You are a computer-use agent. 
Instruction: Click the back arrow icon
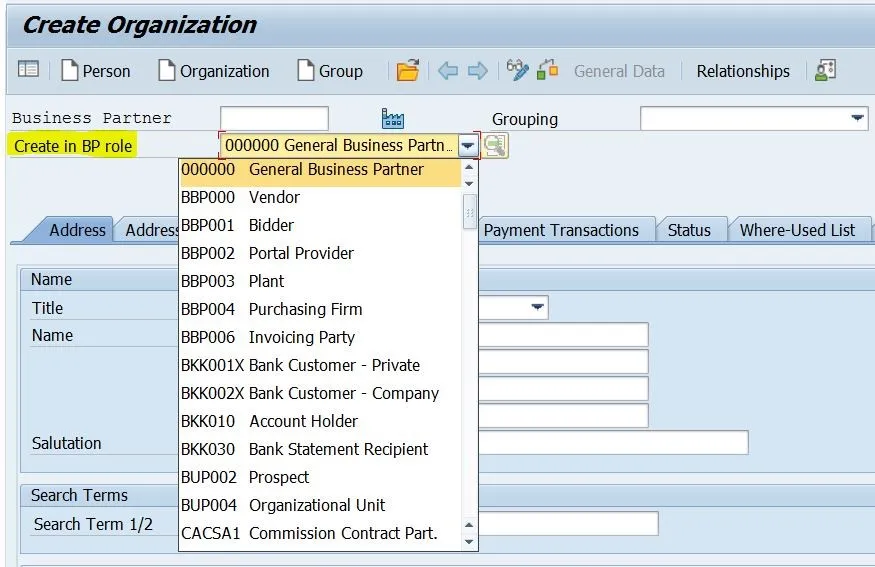tap(447, 70)
